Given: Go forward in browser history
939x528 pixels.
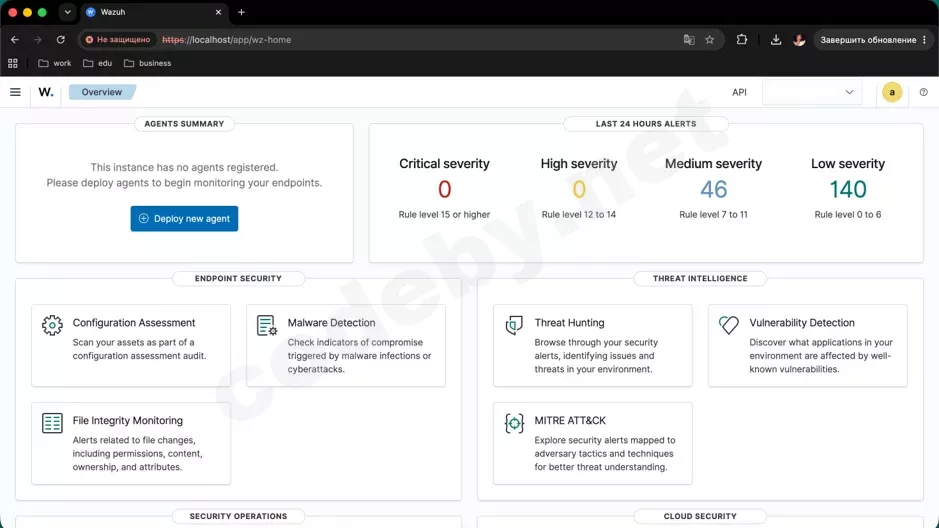Looking at the screenshot, I should pos(38,40).
